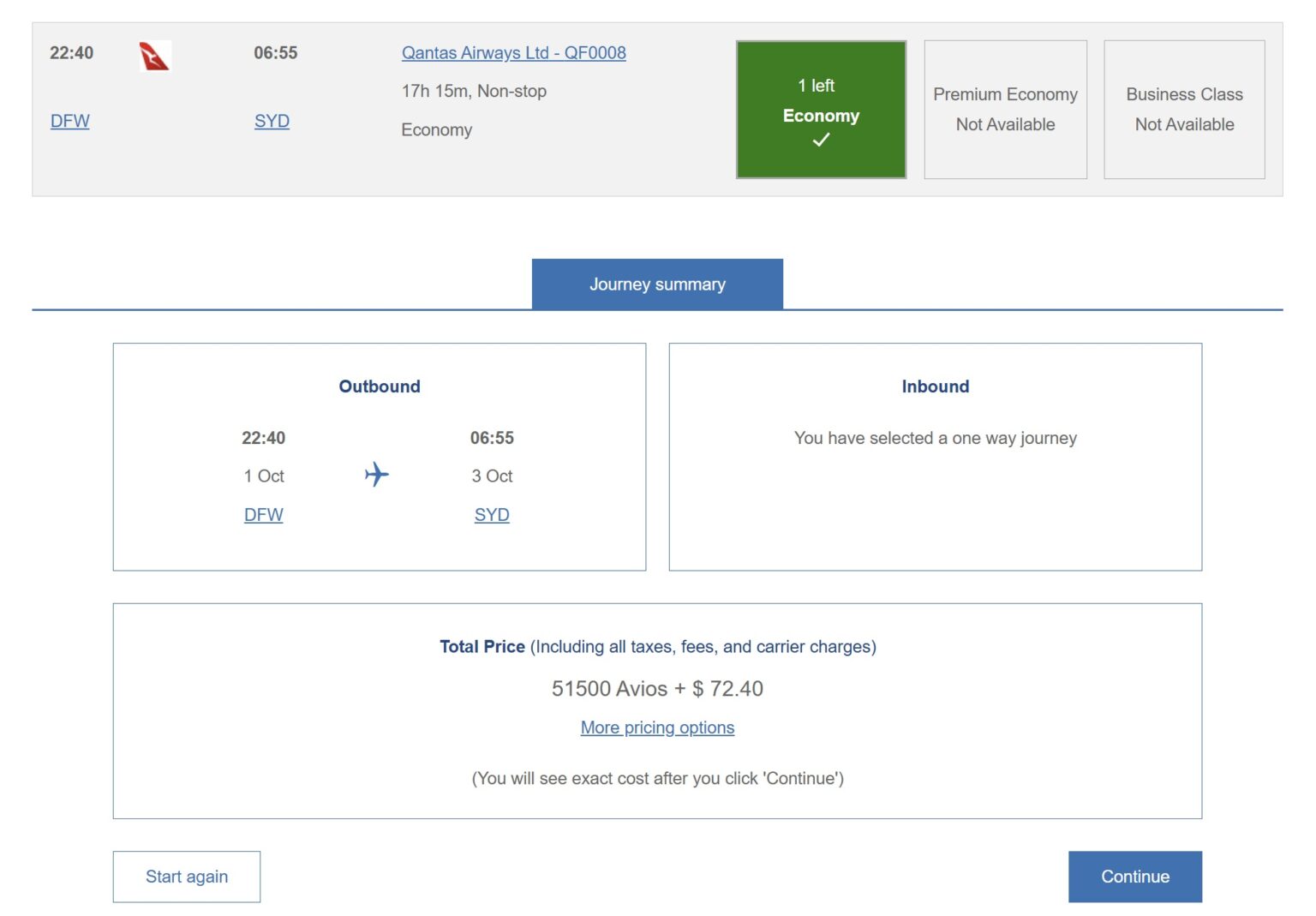Open More pricing options
This screenshot has width=1316, height=916.
pyautogui.click(x=657, y=727)
